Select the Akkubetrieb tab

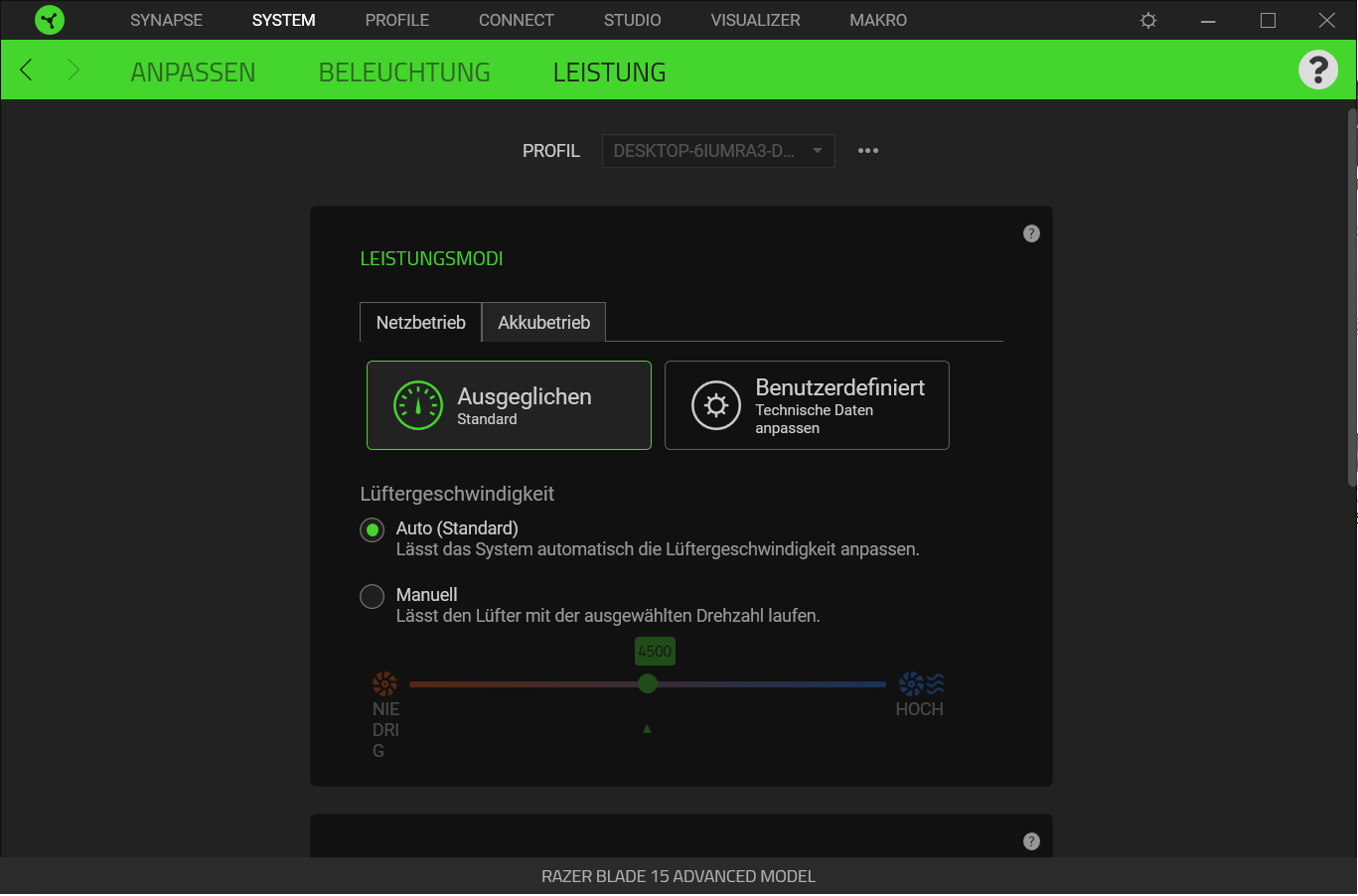[543, 322]
